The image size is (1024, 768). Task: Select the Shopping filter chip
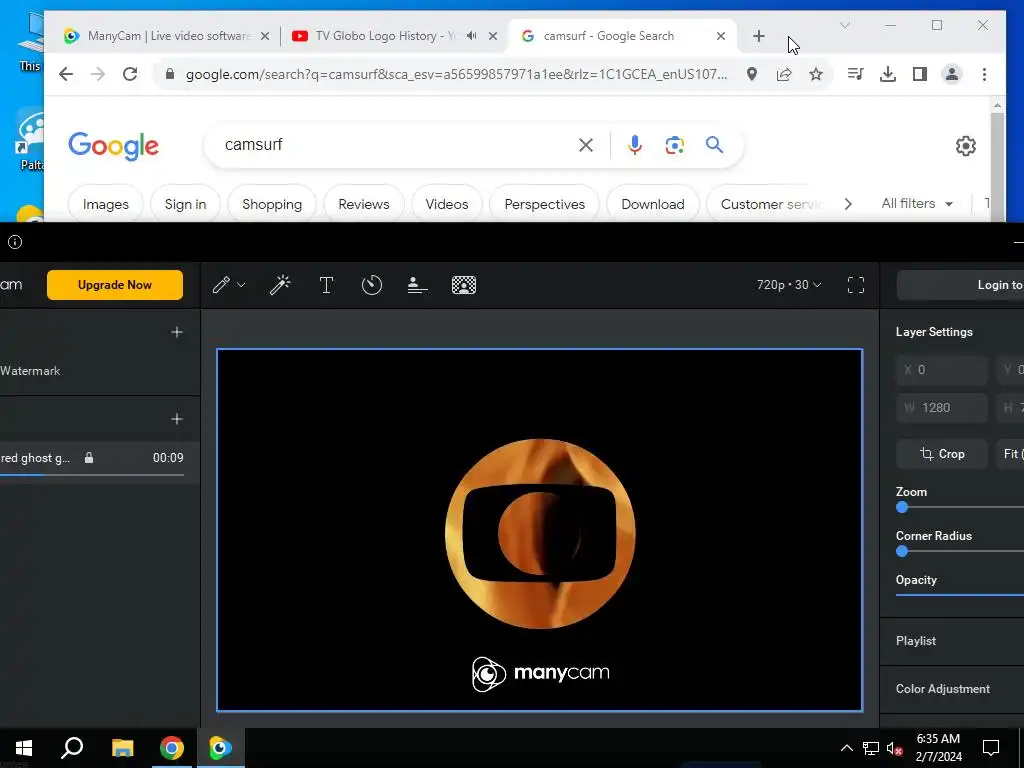point(272,204)
